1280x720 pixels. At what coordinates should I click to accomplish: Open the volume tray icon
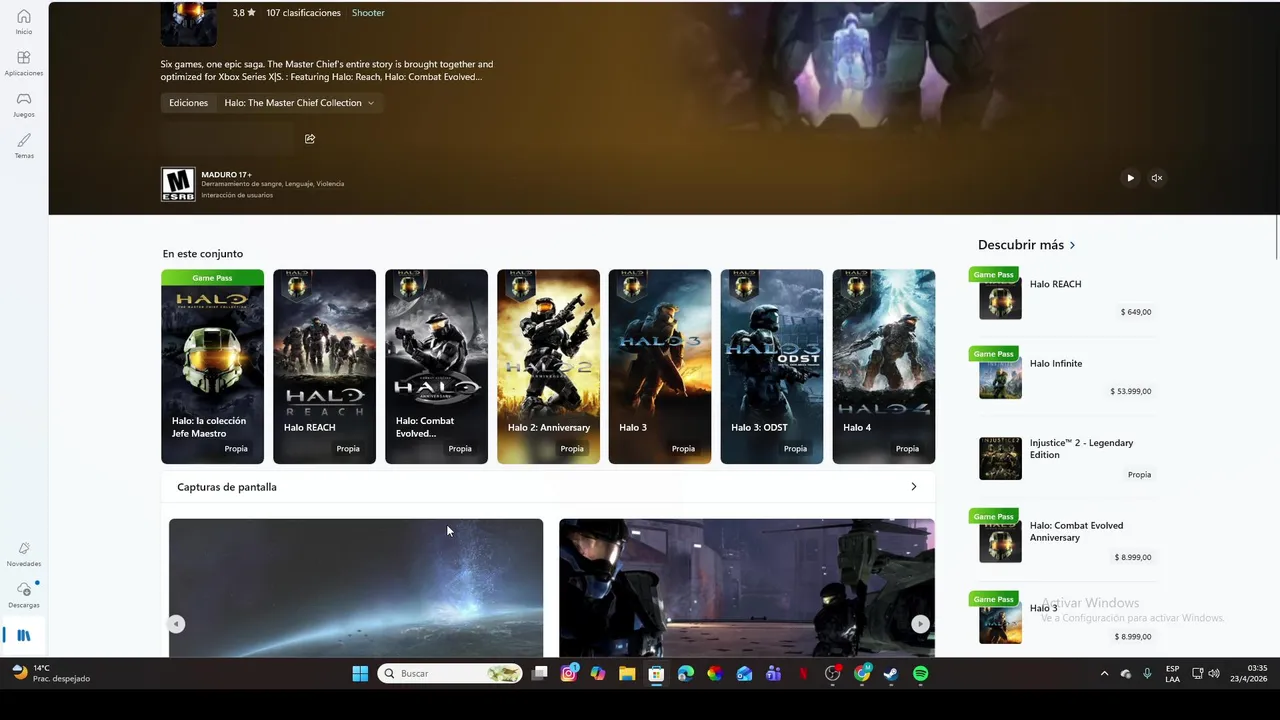point(1214,674)
